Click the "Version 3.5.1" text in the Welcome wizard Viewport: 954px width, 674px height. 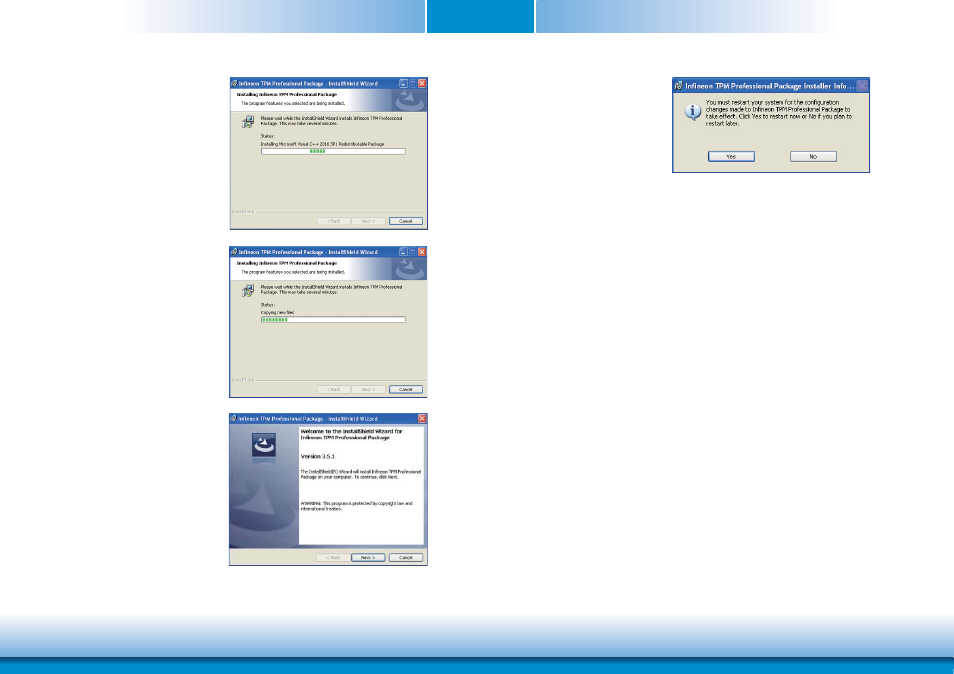tap(318, 456)
